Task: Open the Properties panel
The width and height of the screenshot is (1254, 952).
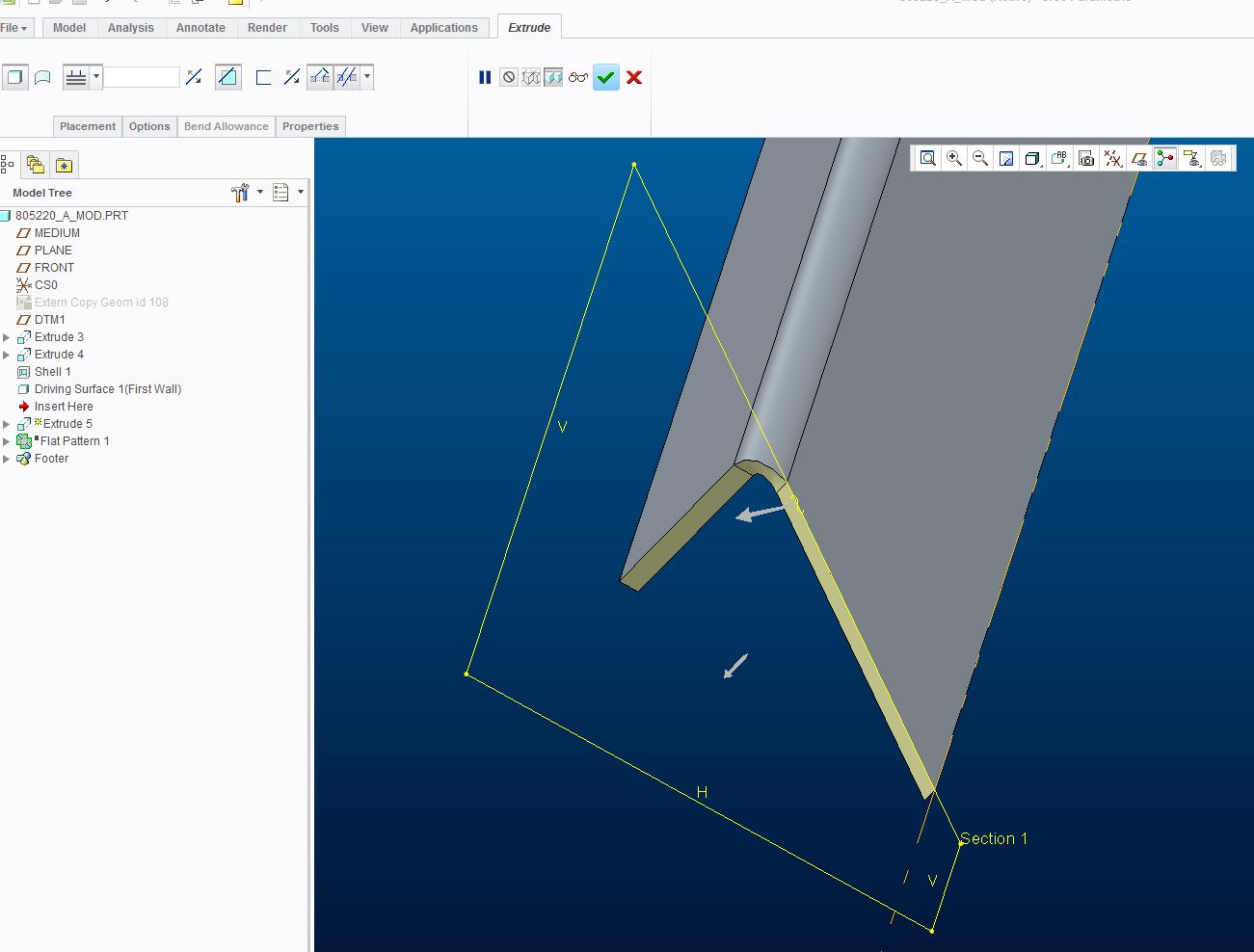Action: (310, 126)
